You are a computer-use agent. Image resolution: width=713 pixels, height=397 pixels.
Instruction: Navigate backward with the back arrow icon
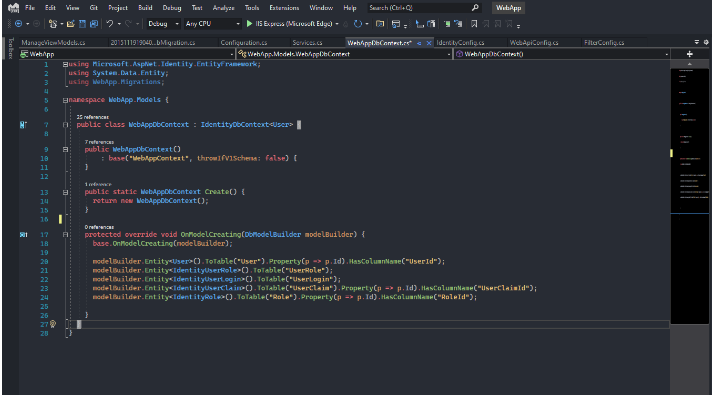click(x=19, y=24)
